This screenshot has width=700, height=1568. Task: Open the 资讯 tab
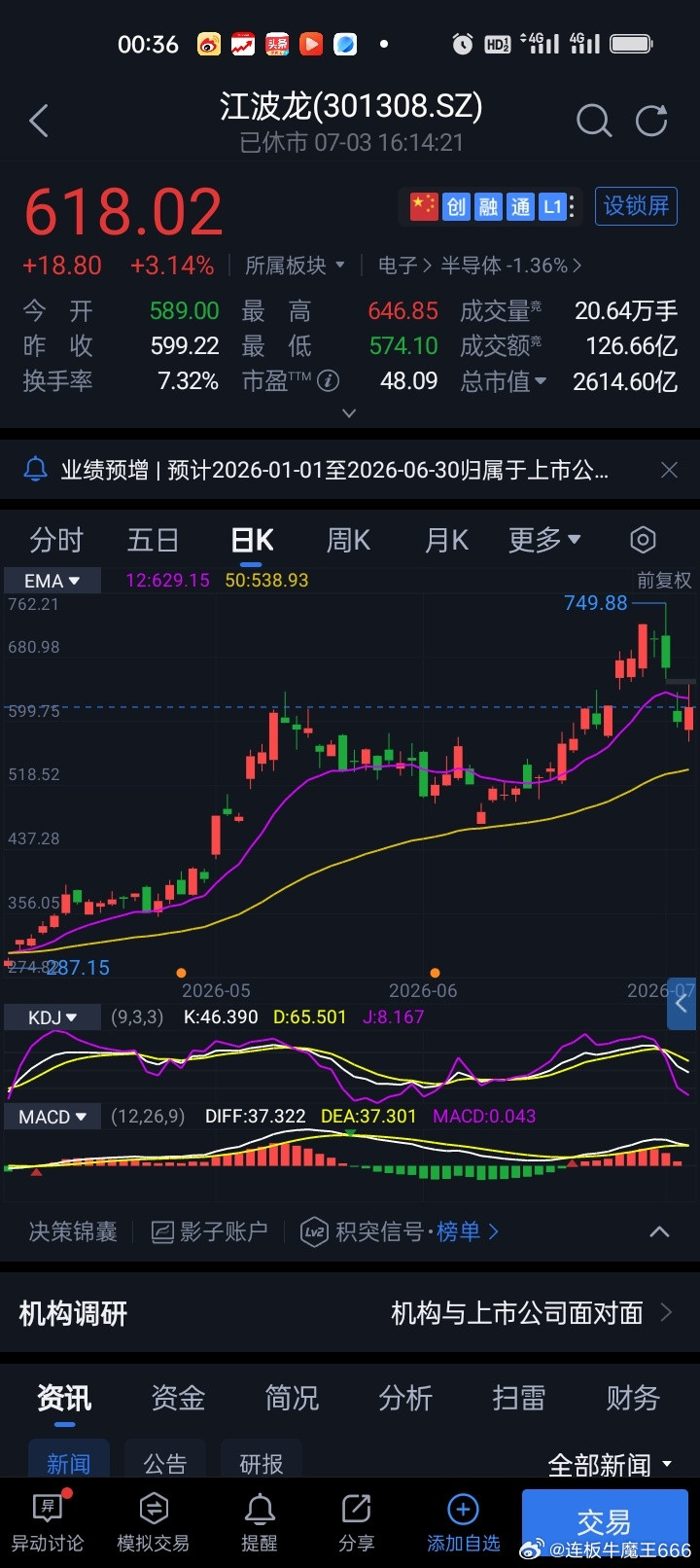(64, 1398)
